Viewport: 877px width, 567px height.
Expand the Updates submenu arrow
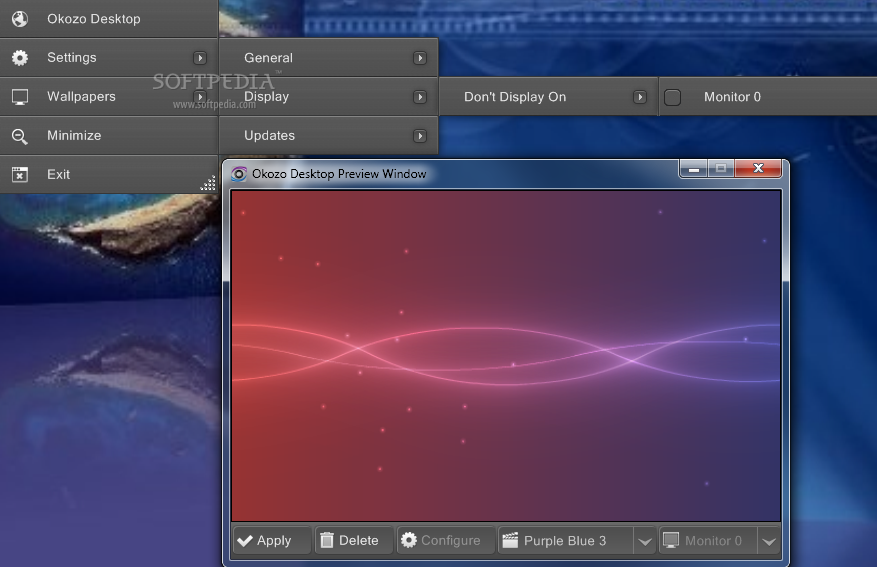tap(419, 136)
